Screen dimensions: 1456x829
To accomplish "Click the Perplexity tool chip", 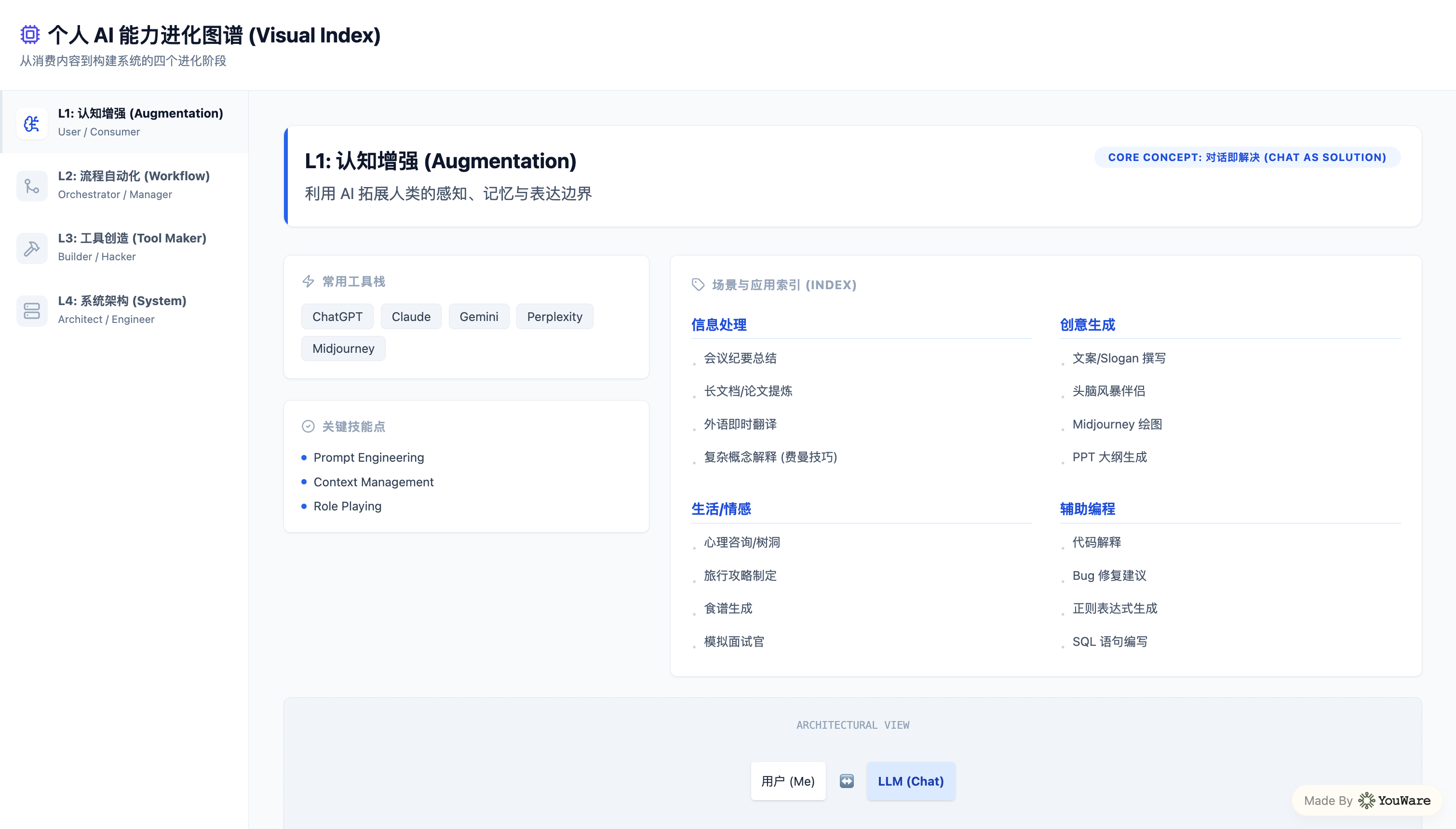I will tap(554, 317).
